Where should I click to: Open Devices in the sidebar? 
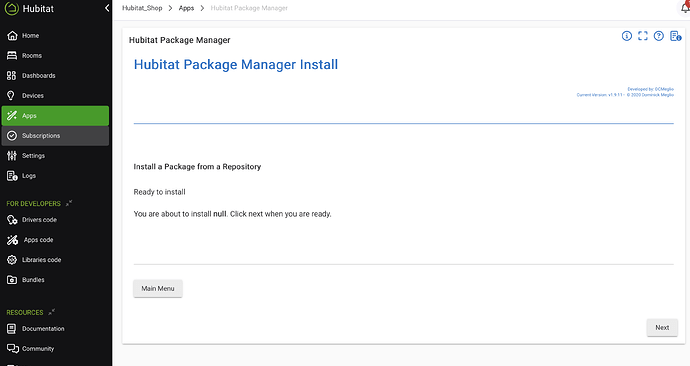55,96
